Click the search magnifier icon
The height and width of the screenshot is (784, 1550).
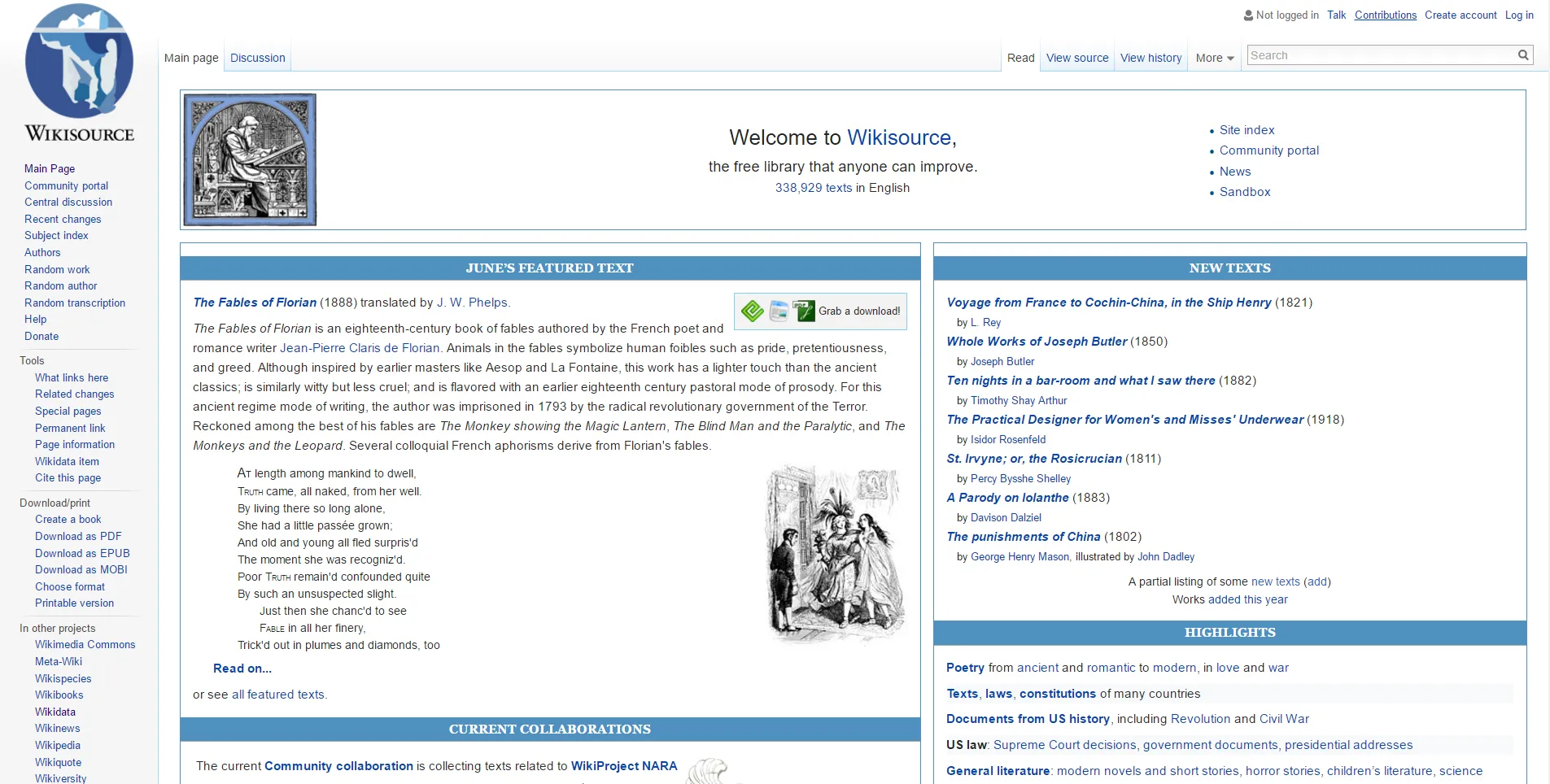point(1522,54)
